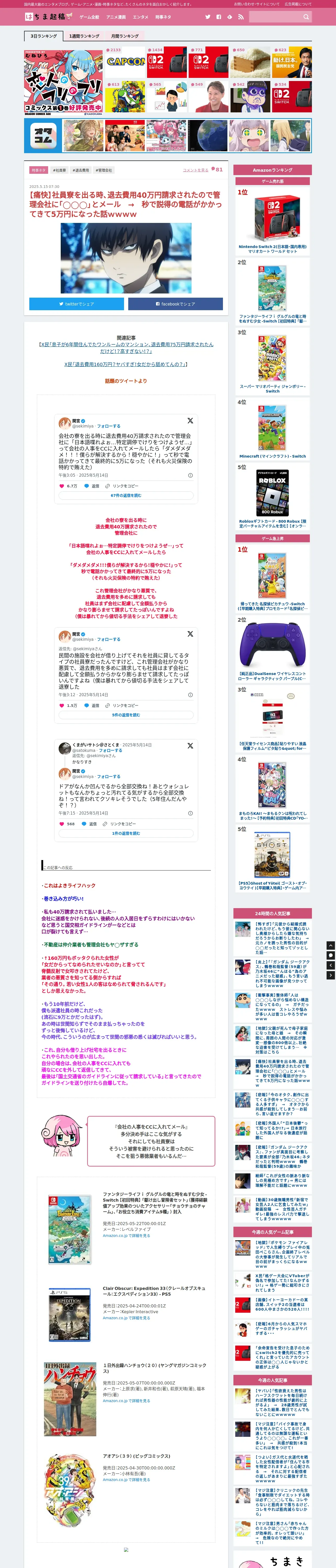The width and height of the screenshot is (336, 1568).
Task: Go to the previous article with the left chevron
Action: [331, 965]
